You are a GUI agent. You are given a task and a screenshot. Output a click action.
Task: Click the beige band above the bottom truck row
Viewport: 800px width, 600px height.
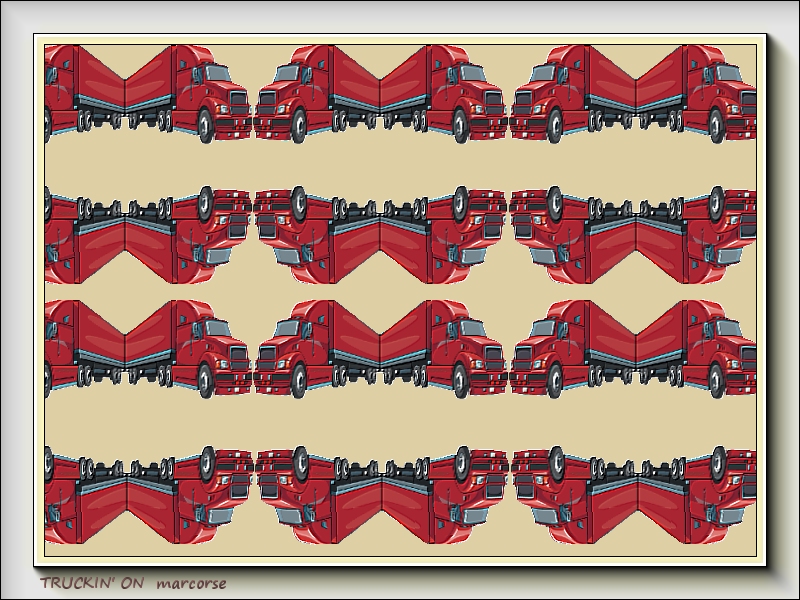coord(400,420)
